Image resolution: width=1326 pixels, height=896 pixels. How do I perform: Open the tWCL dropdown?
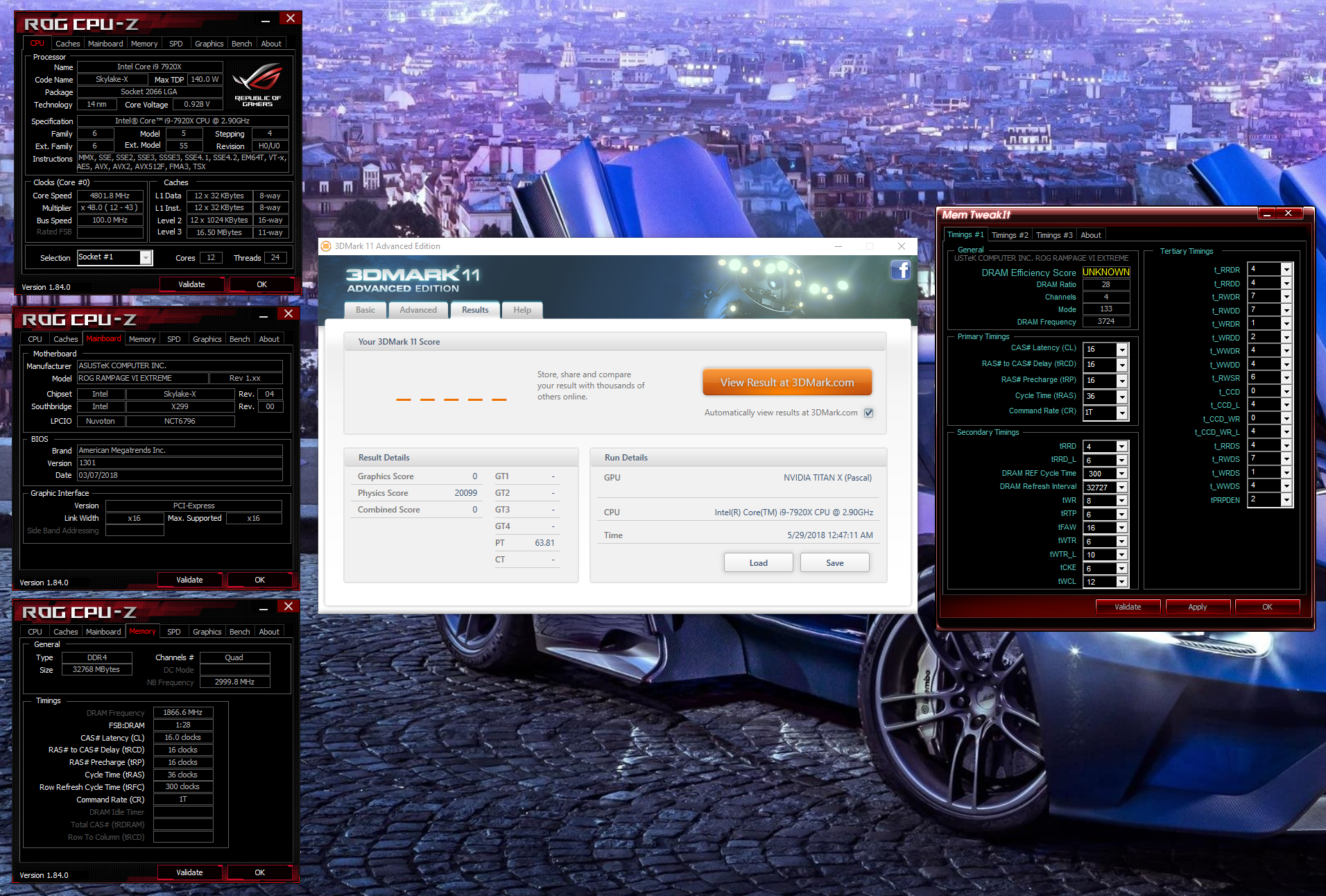(1121, 583)
